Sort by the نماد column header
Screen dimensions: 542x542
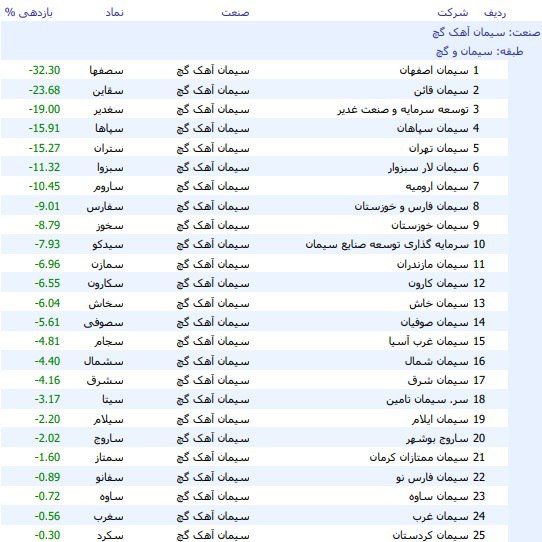pos(115,13)
